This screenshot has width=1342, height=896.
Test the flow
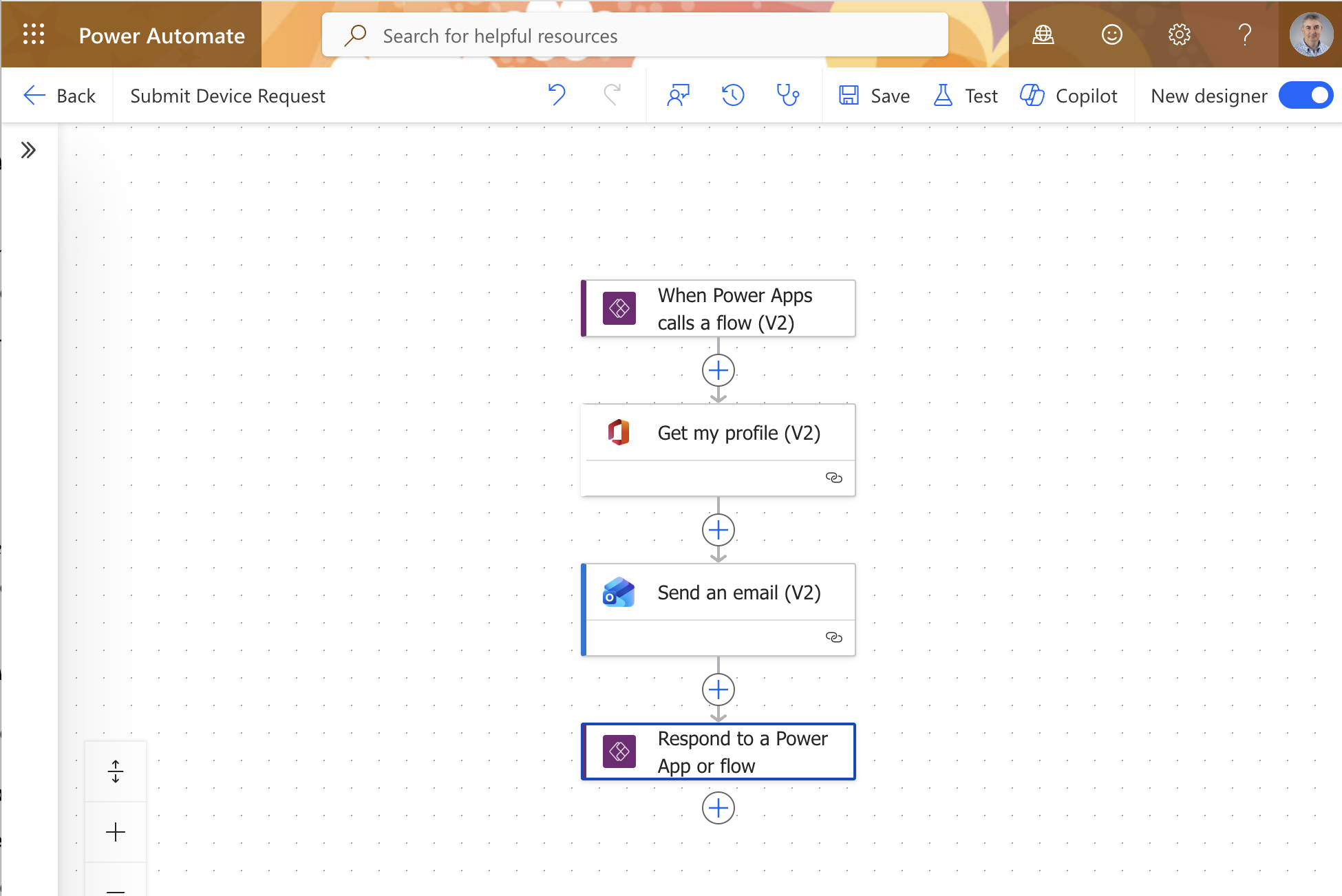pyautogui.click(x=965, y=96)
